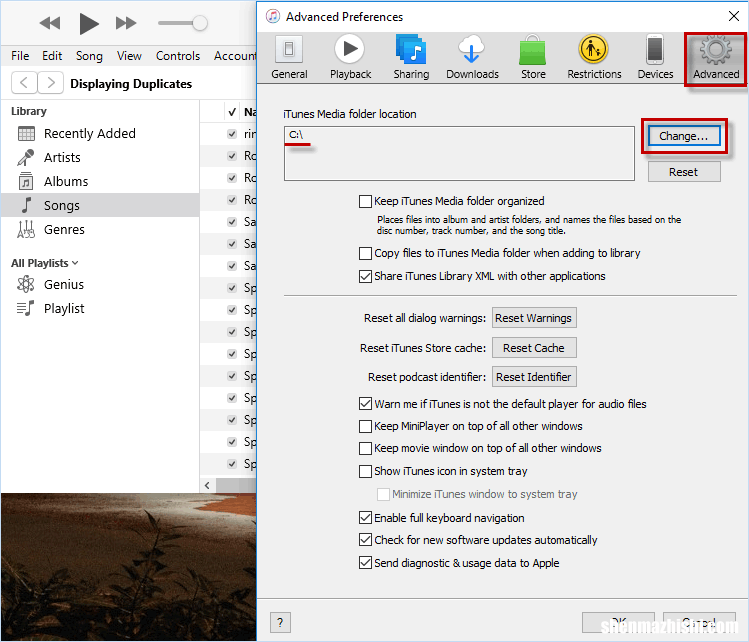Enable Keep MiniPlayer on top option

[365, 426]
